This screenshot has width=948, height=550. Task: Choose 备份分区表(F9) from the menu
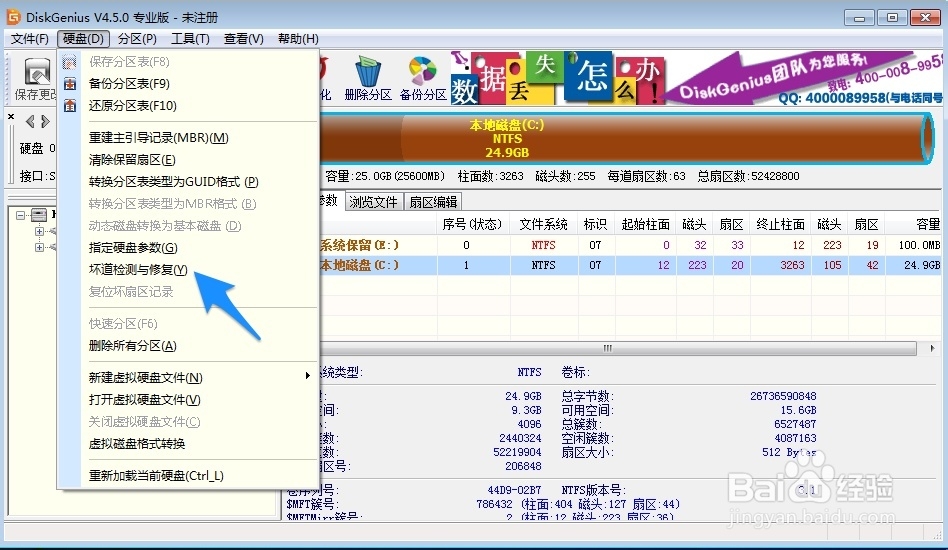129,83
